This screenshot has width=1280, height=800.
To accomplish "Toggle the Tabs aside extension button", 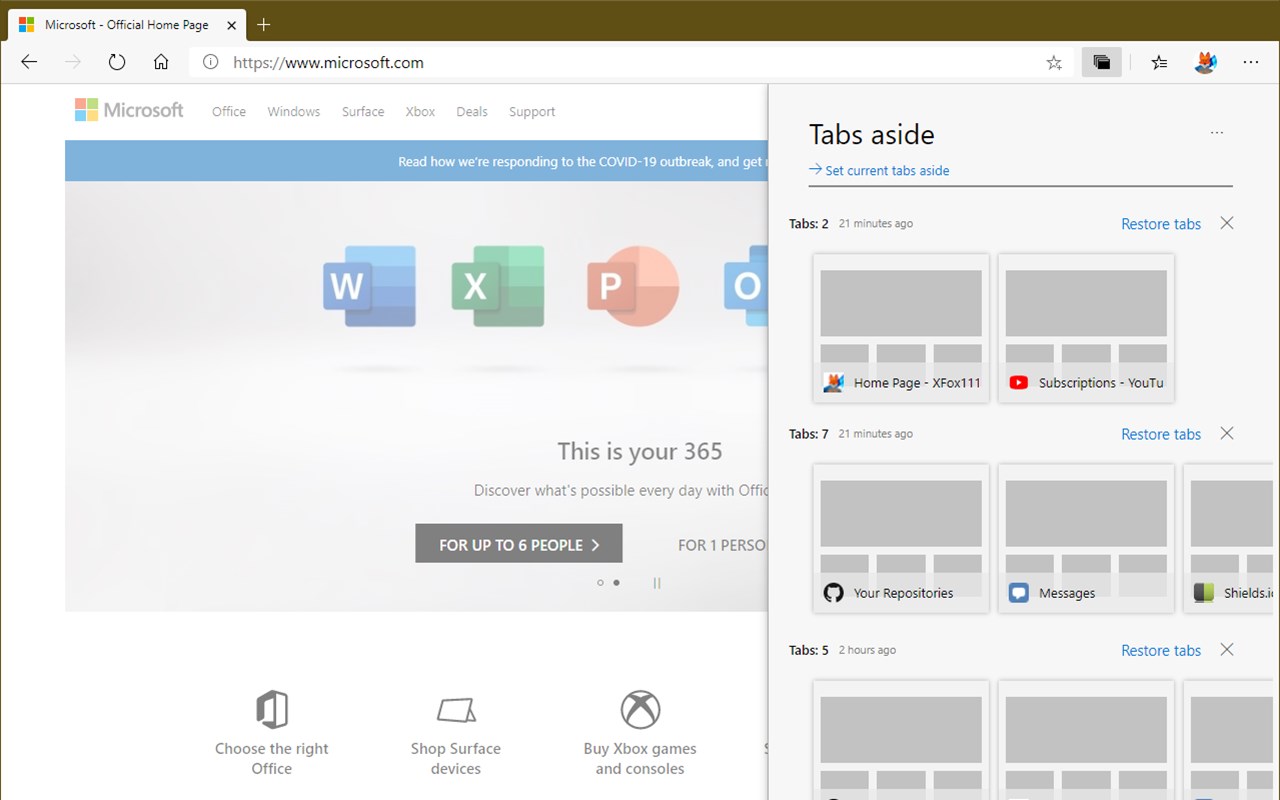I will click(x=1102, y=62).
